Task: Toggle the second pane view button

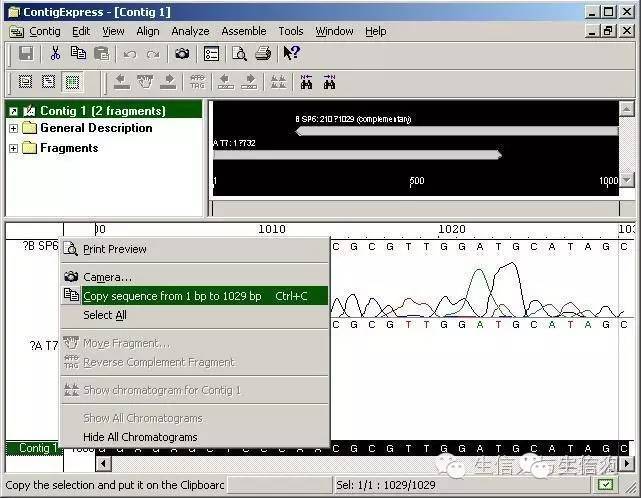Action: coord(49,82)
